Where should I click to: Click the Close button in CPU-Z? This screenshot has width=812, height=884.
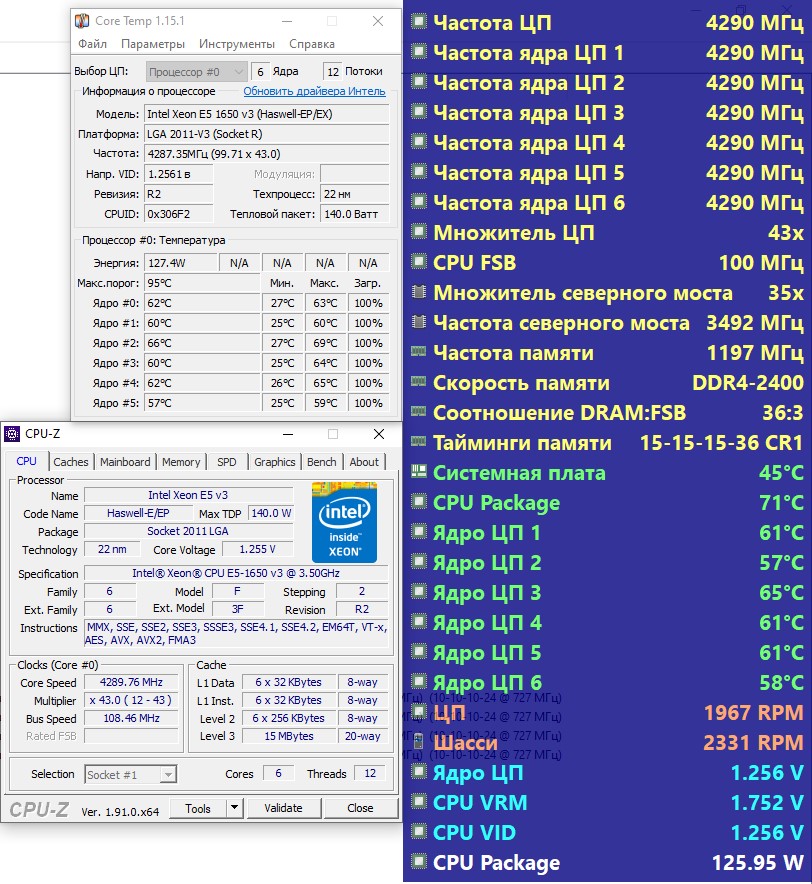pos(360,808)
